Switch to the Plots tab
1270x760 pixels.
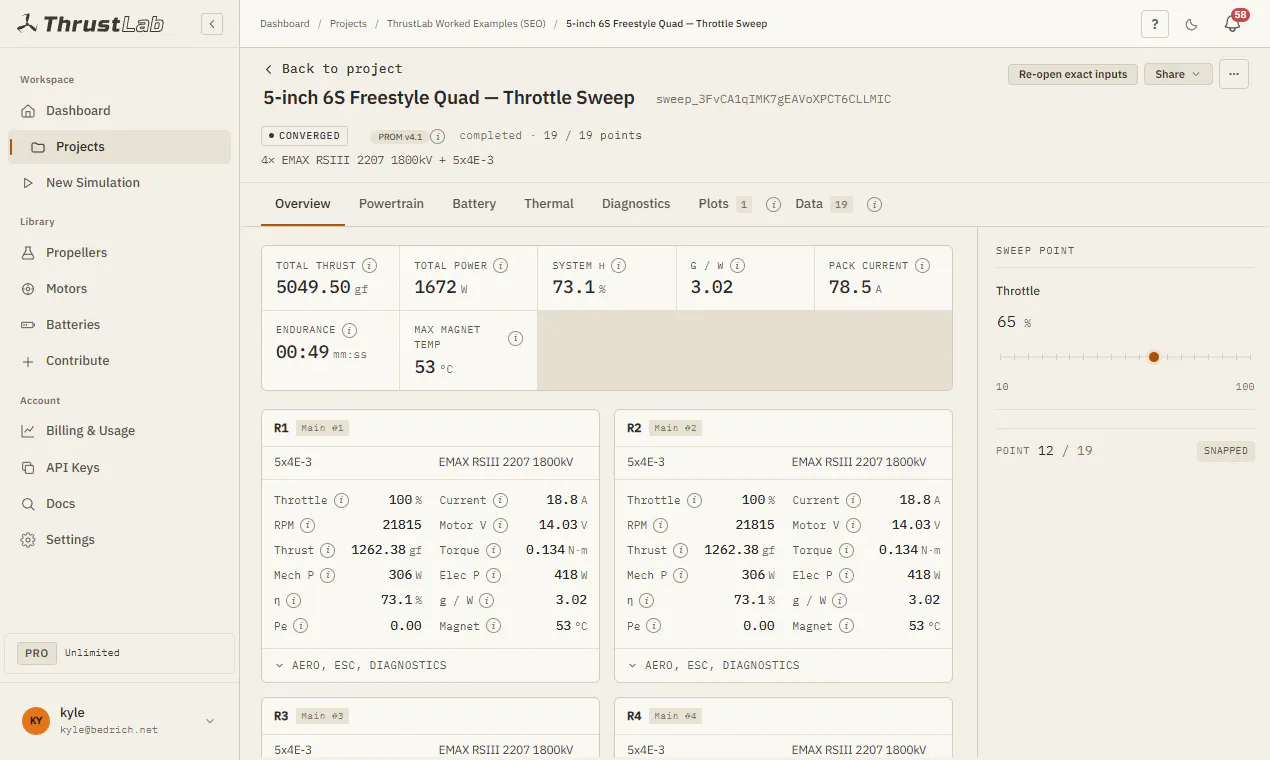[x=725, y=204]
